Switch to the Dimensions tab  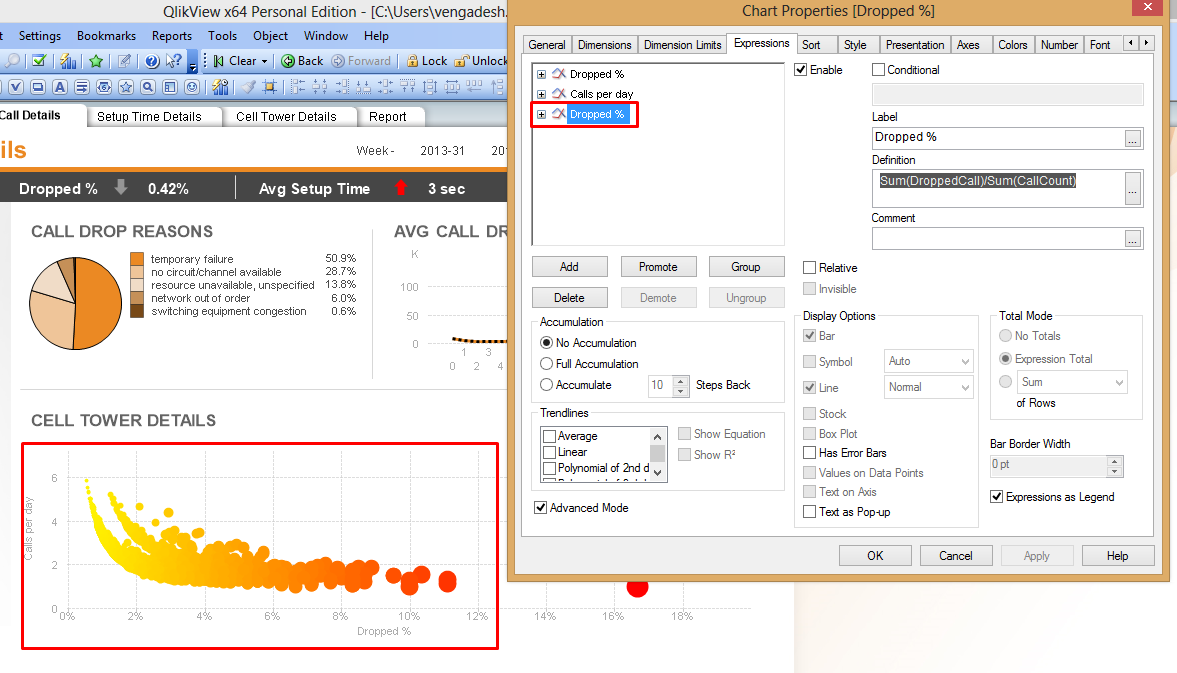604,45
